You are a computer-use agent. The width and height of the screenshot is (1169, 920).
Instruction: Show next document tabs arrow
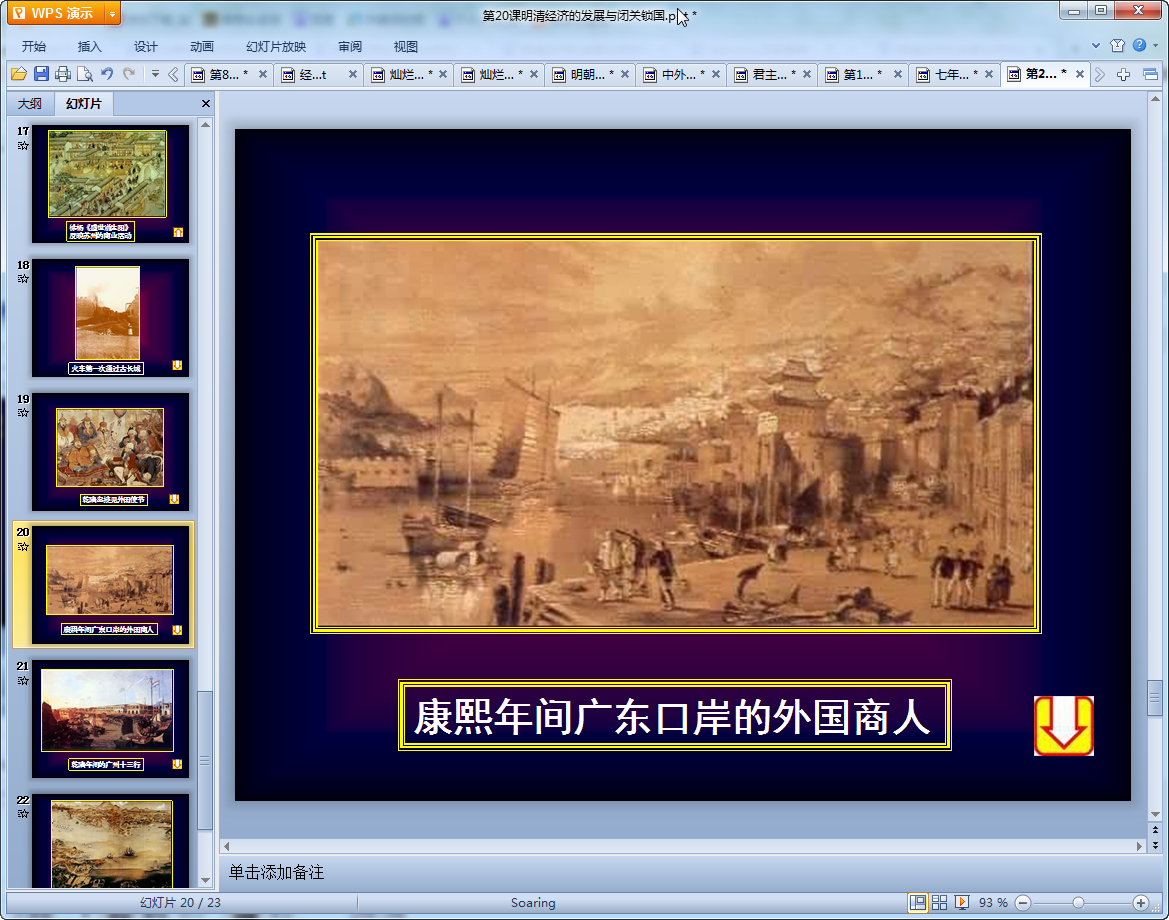point(1100,74)
